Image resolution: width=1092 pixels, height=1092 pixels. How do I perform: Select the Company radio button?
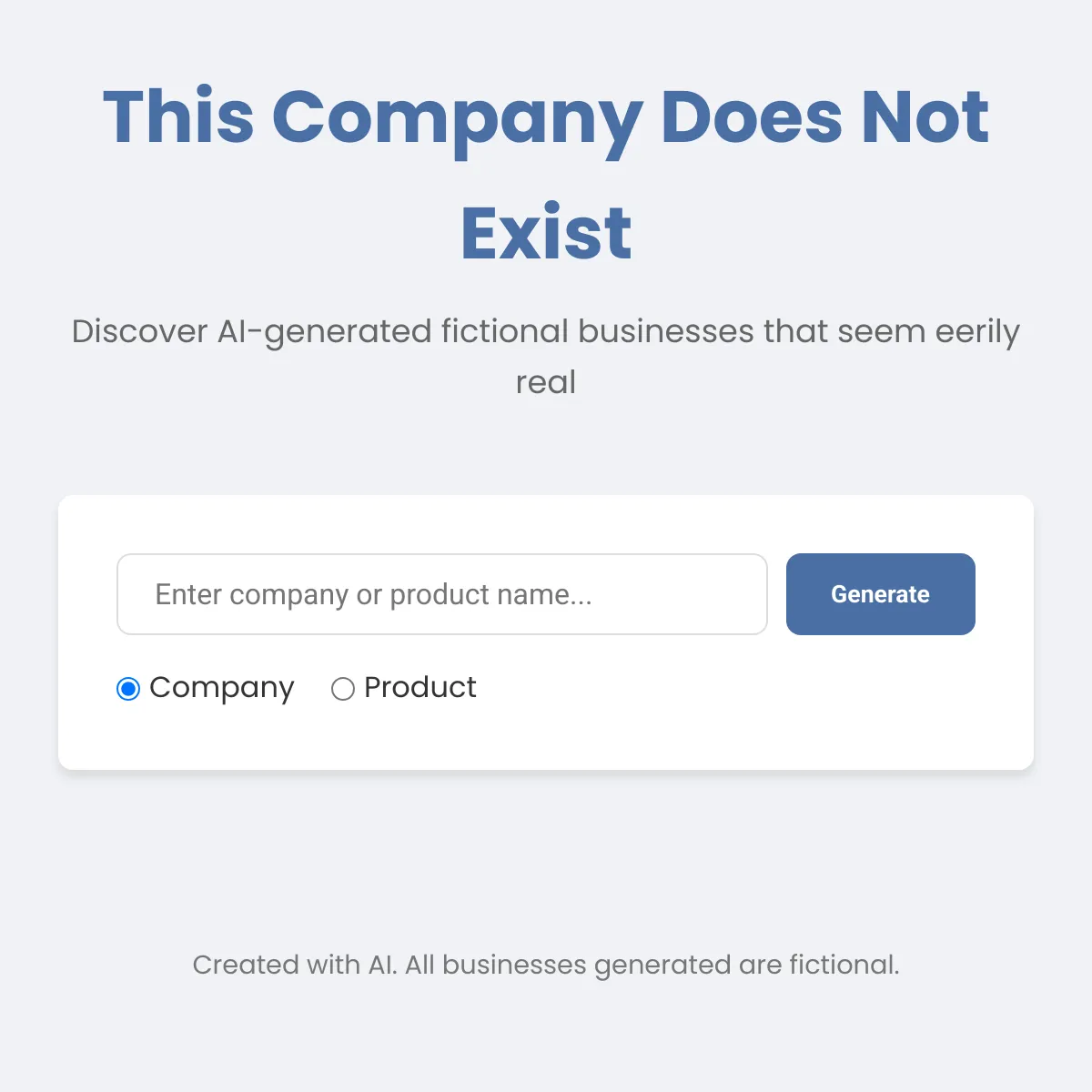[x=128, y=689]
